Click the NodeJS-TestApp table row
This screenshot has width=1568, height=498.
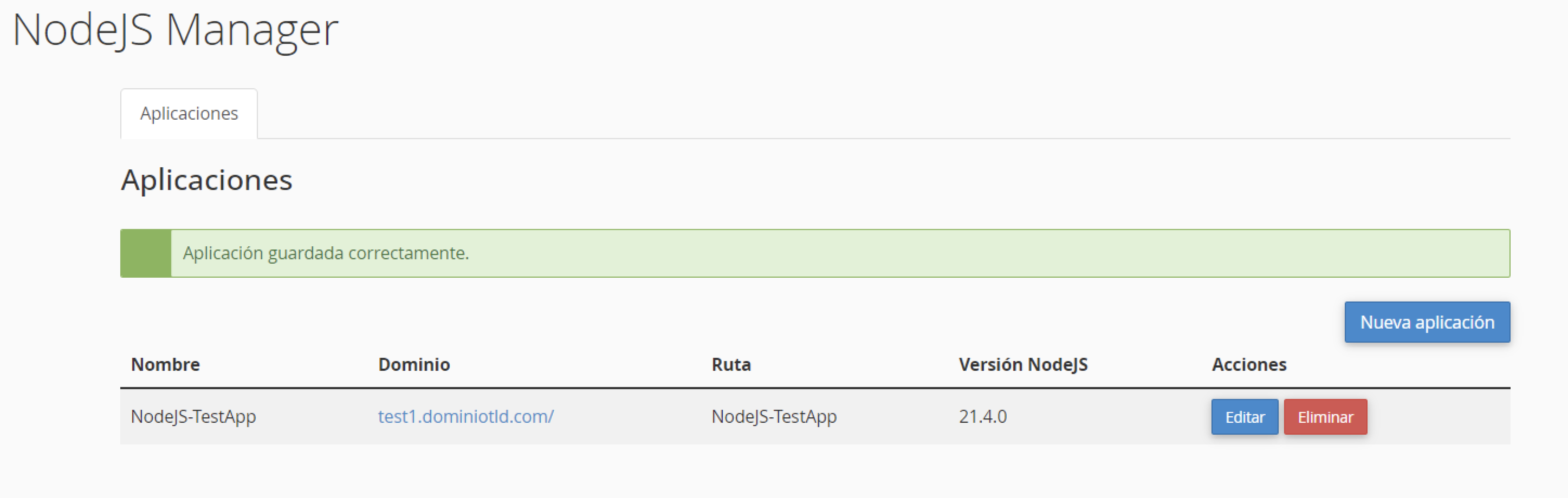(815, 416)
